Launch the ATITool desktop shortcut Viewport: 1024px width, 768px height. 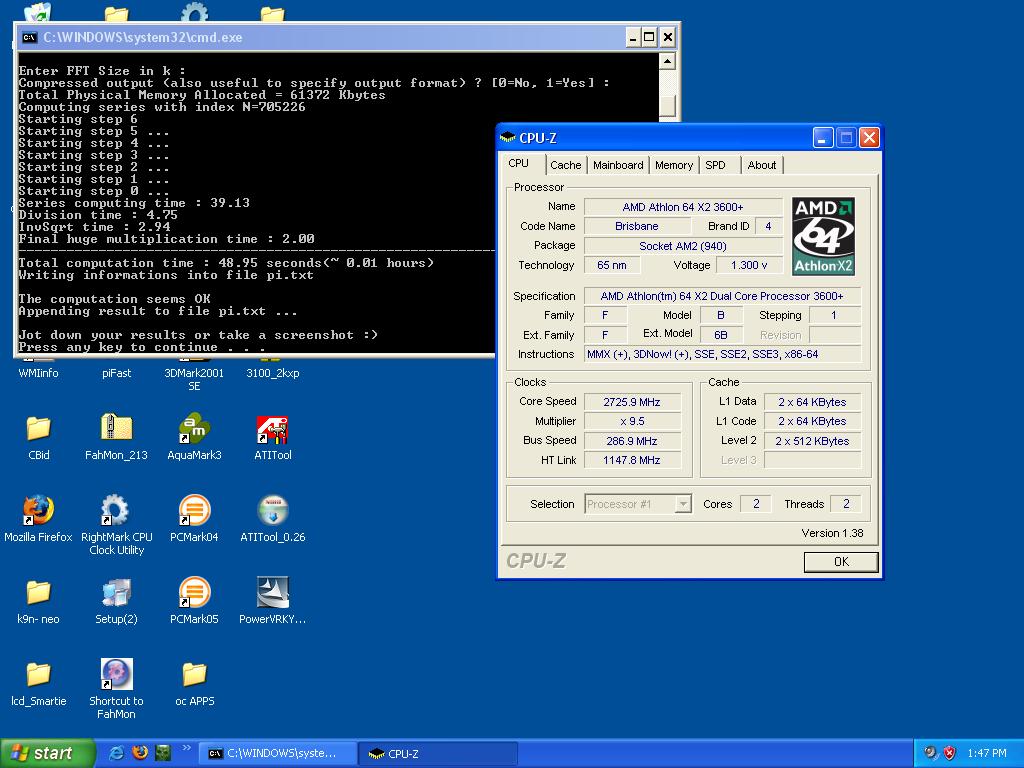[x=272, y=438]
